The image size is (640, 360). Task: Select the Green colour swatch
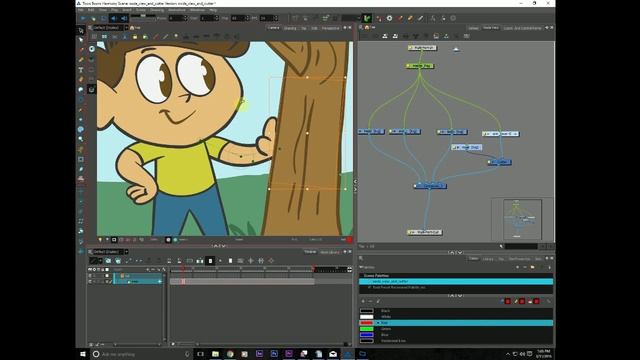(367, 329)
